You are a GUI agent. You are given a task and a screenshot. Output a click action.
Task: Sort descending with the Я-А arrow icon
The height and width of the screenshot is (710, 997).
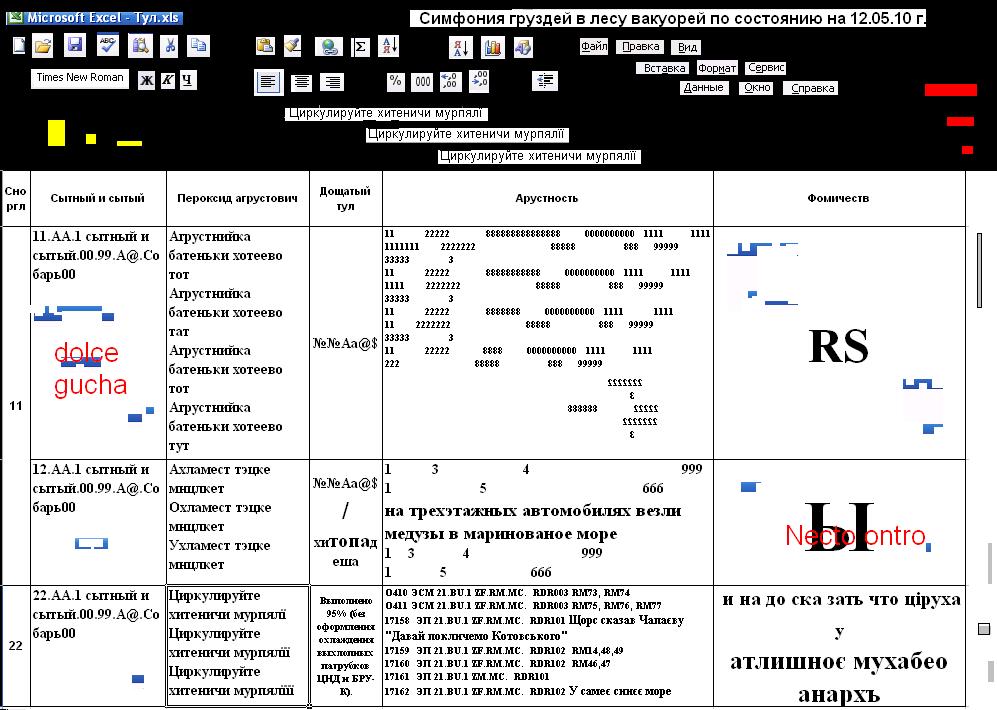460,47
